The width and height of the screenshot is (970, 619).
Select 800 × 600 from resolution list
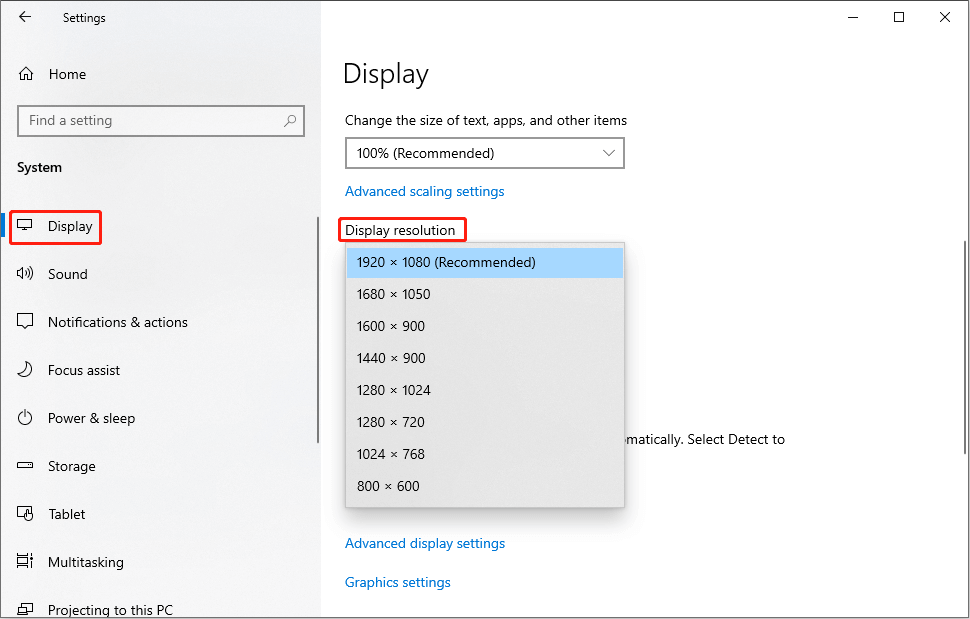(484, 486)
